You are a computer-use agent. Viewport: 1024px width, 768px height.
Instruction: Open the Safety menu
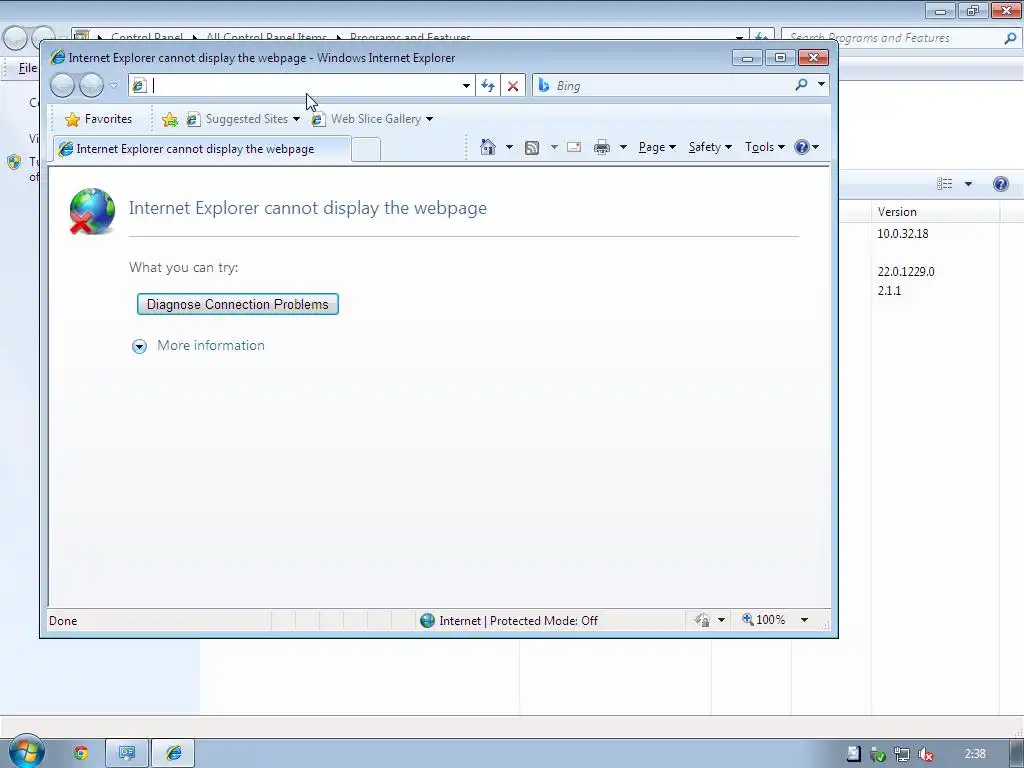click(x=710, y=147)
